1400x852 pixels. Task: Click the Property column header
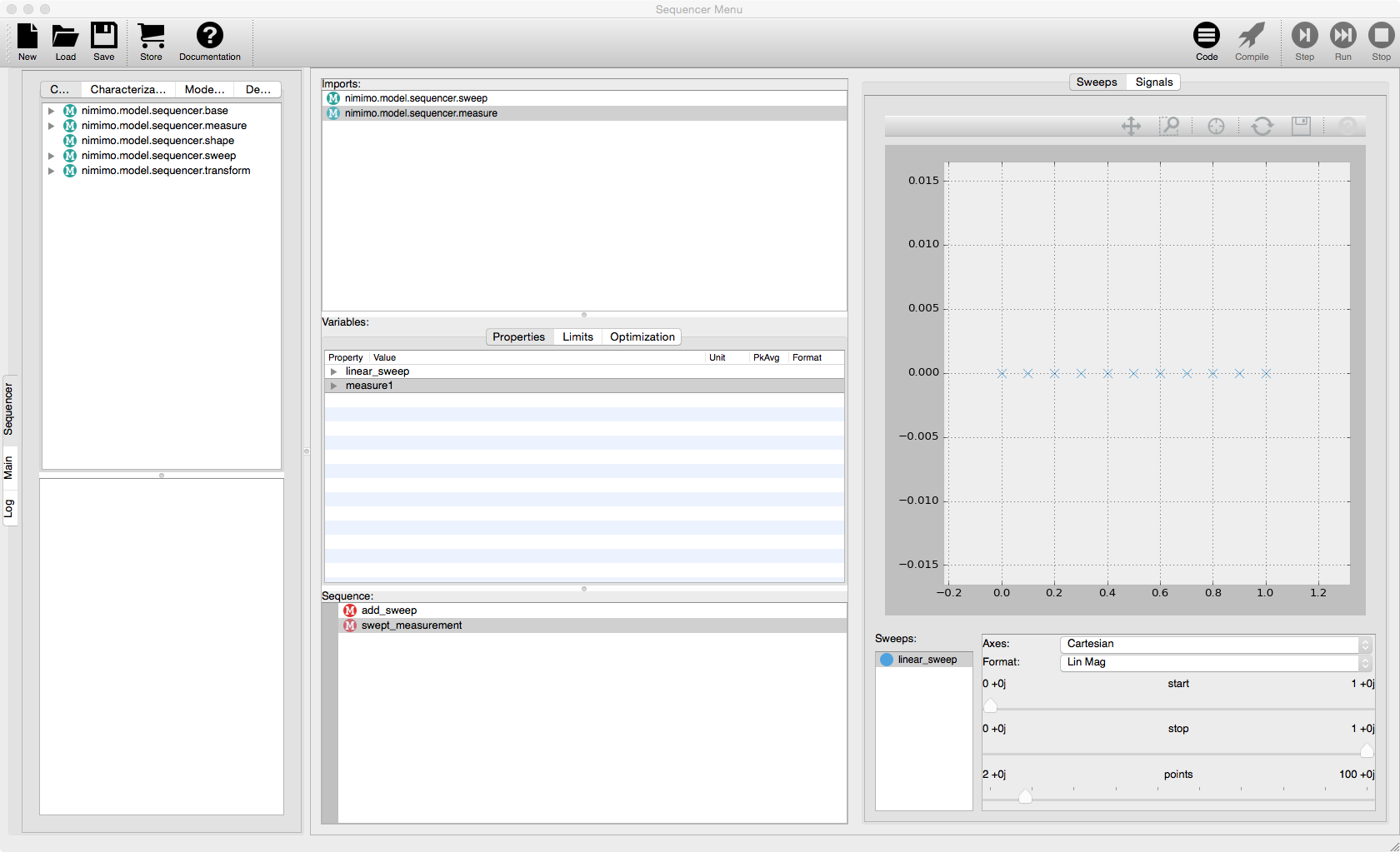[346, 357]
